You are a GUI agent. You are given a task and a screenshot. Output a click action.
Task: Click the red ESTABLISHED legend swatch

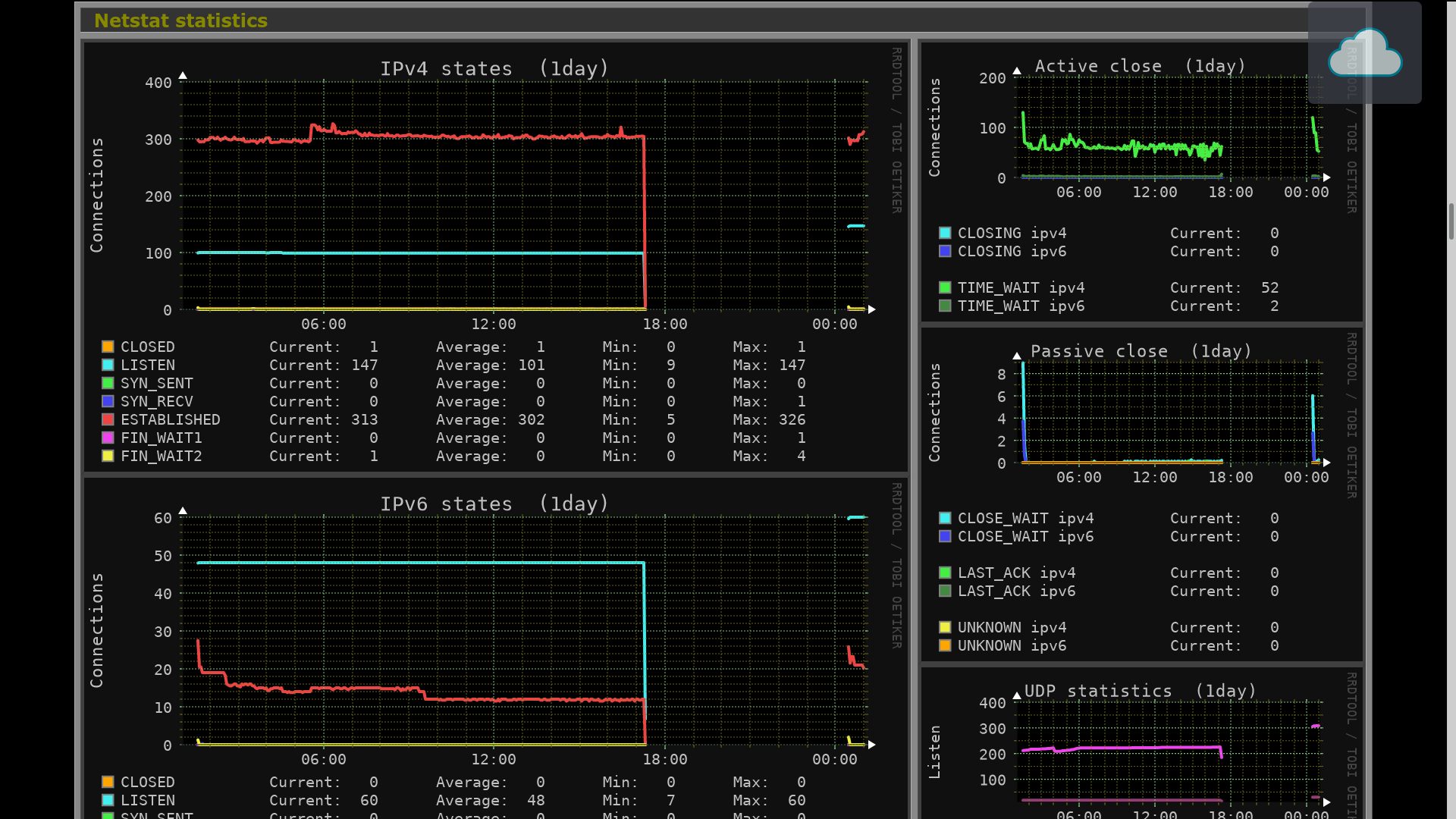[x=108, y=420]
